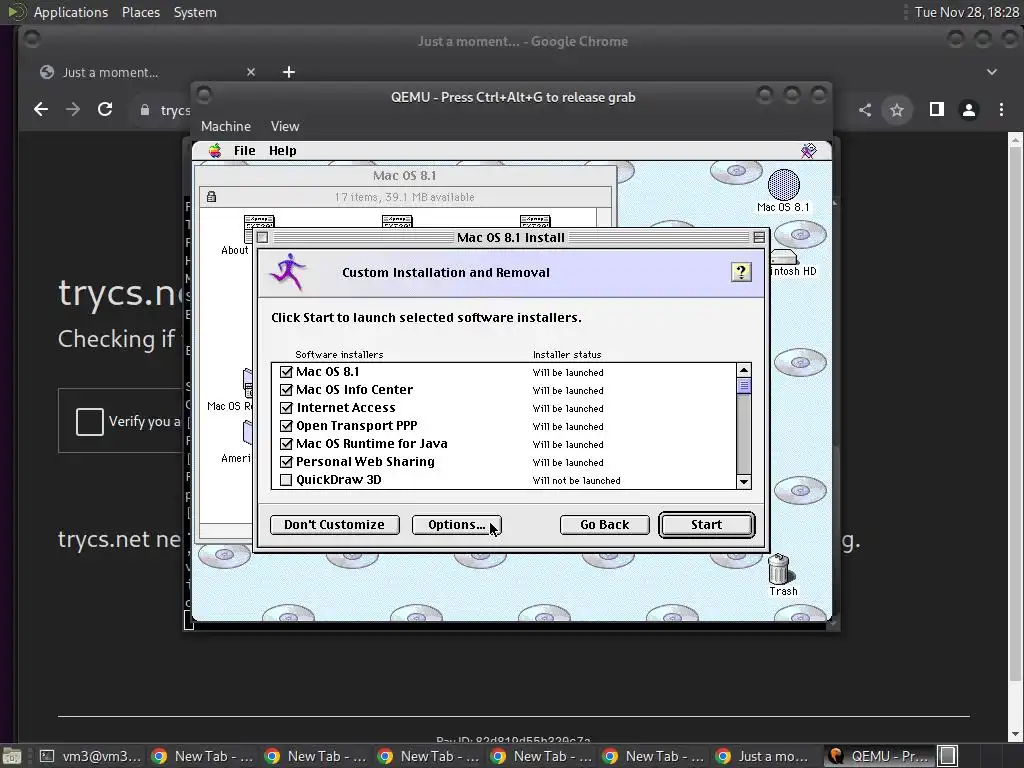1024x768 pixels.
Task: Open Chrome profile icon
Action: [x=968, y=110]
